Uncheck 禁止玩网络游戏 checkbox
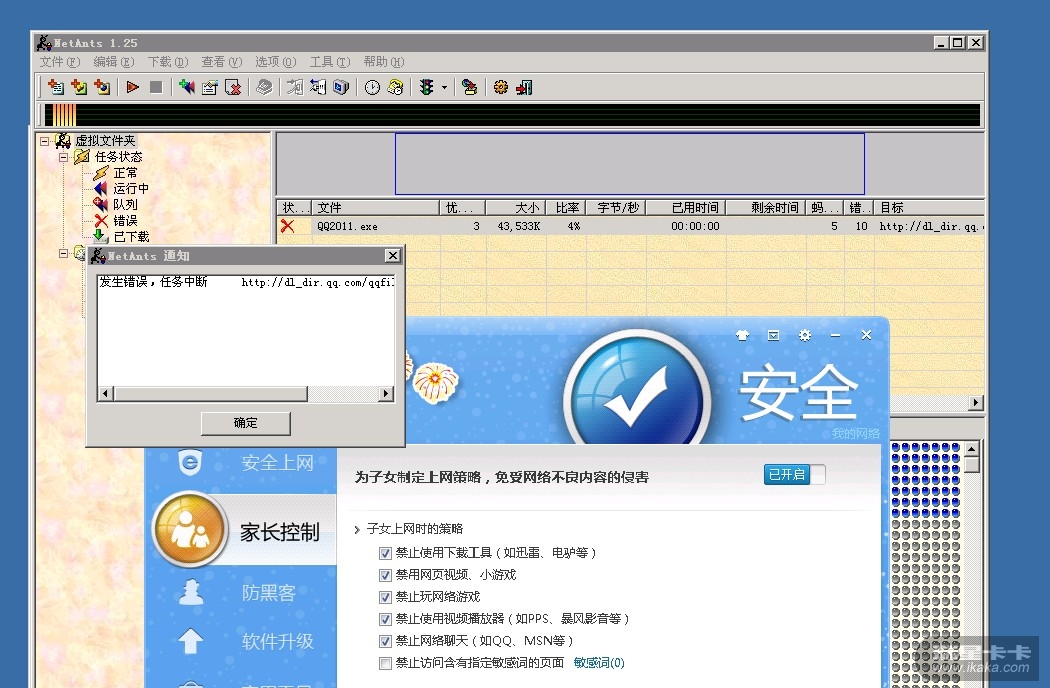Viewport: 1050px width, 688px height. pyautogui.click(x=385, y=598)
